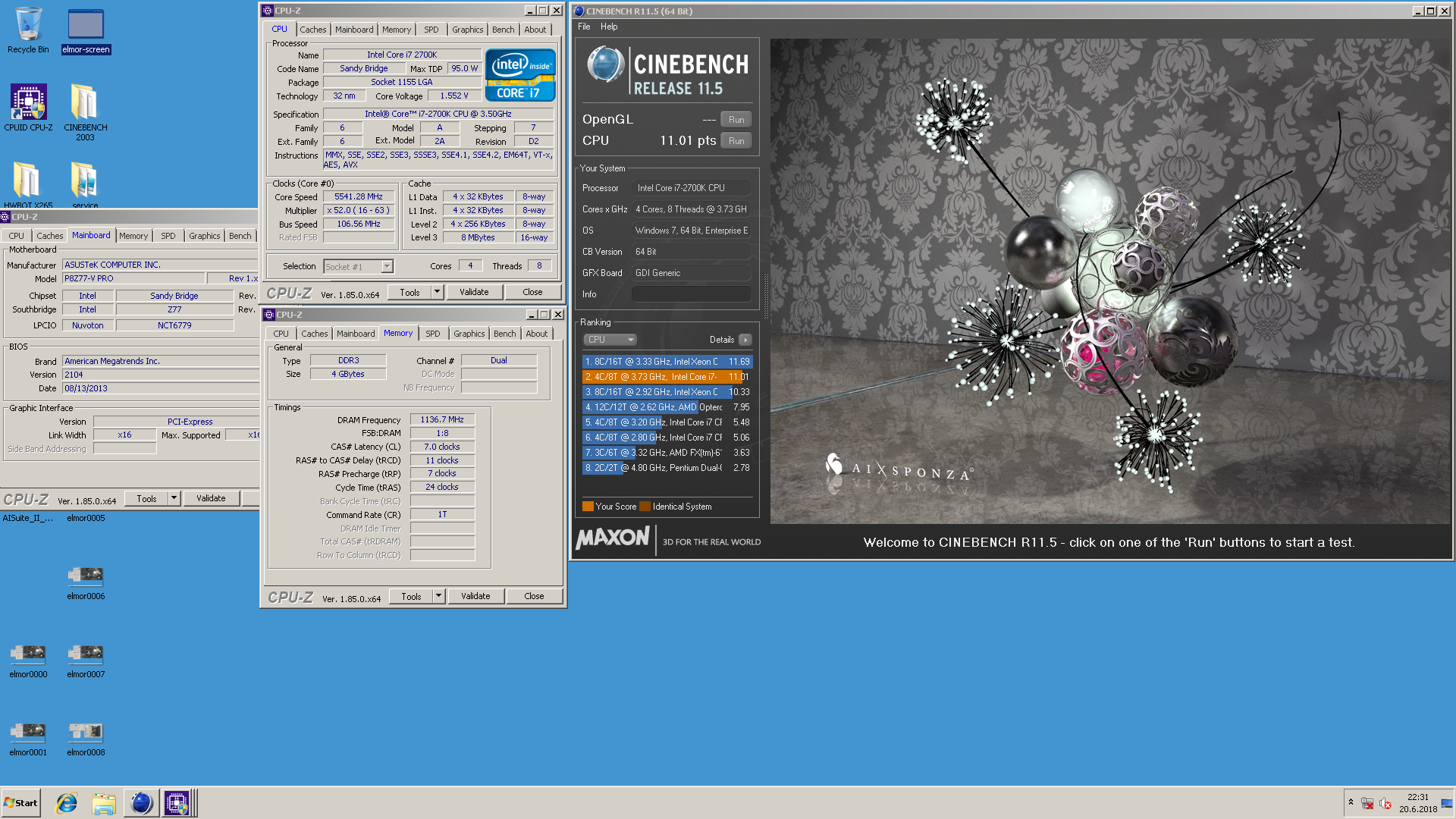The width and height of the screenshot is (1456, 819).
Task: Switch to About tab in top CPU-Z window
Action: tap(535, 30)
